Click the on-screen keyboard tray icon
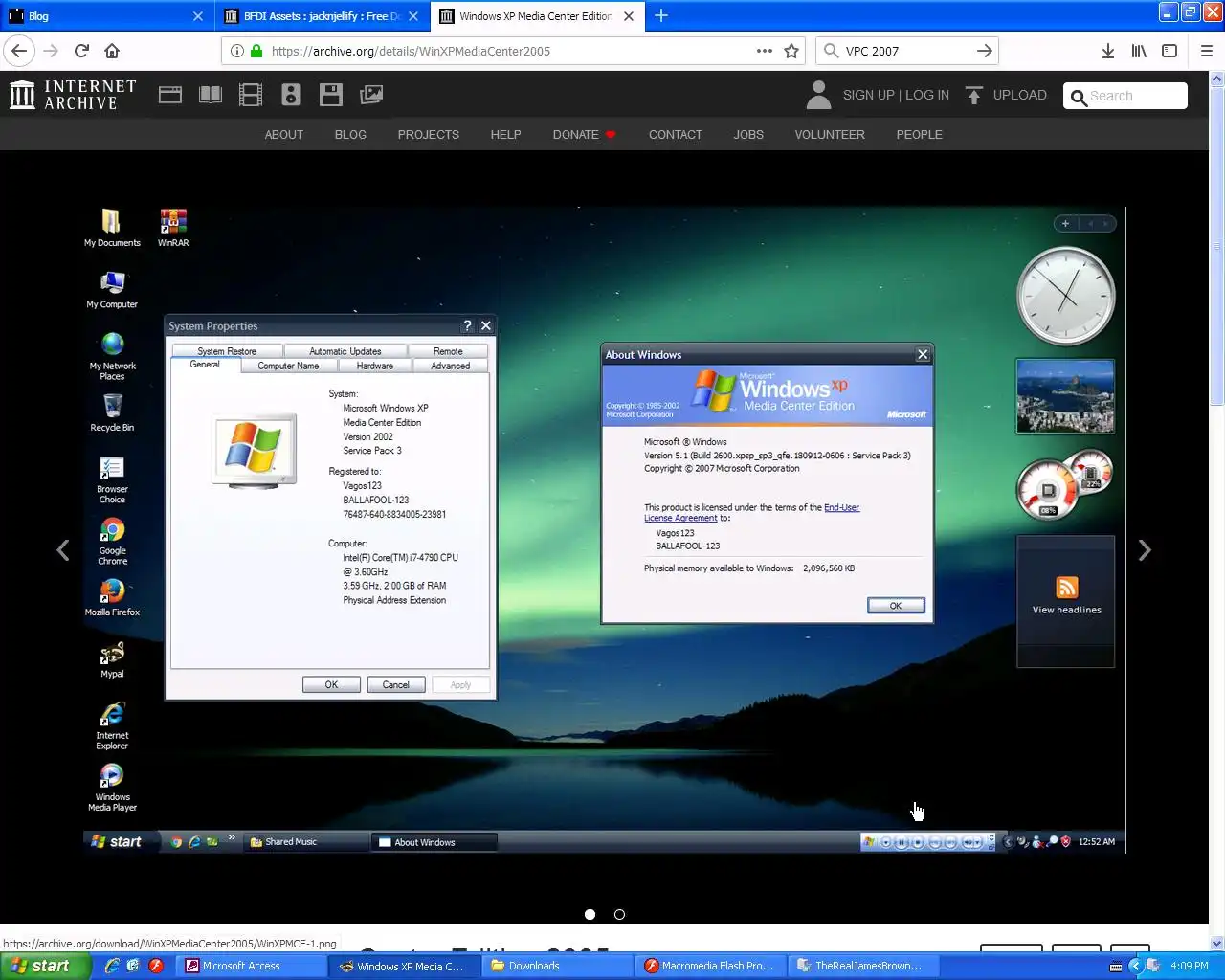This screenshot has width=1225, height=980. [x=1116, y=967]
